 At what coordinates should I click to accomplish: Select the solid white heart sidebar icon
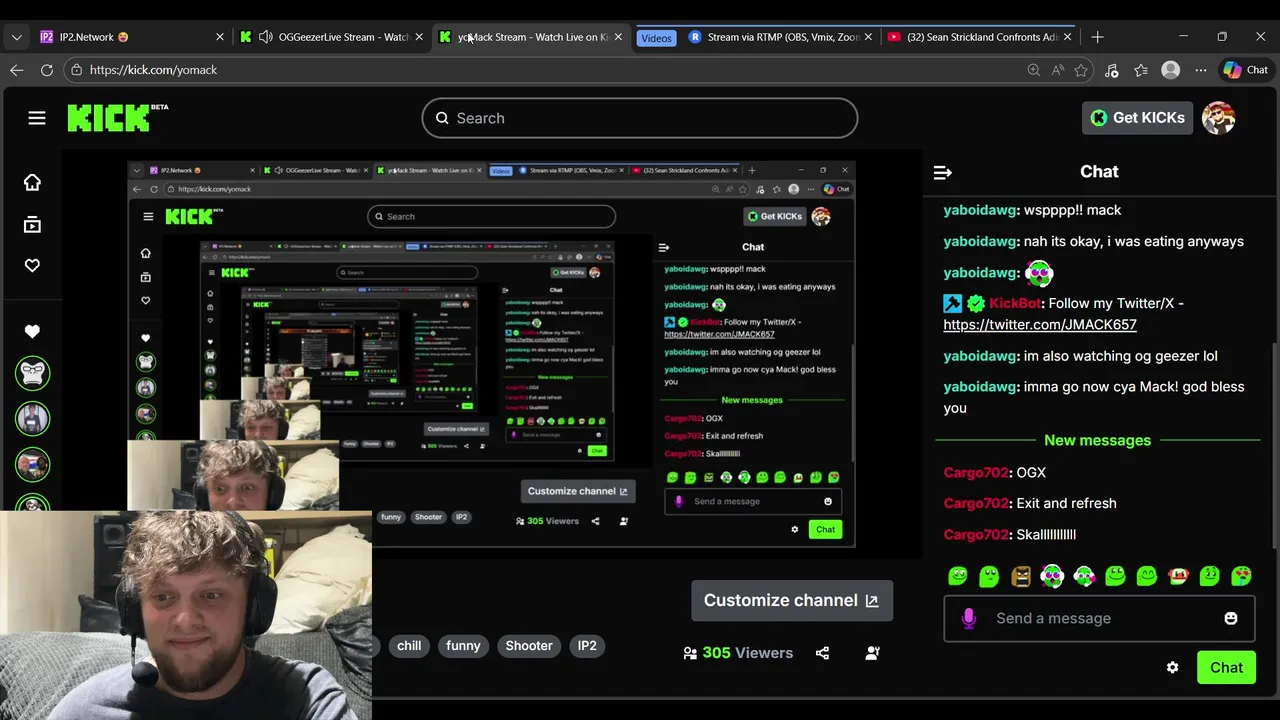[x=32, y=331]
